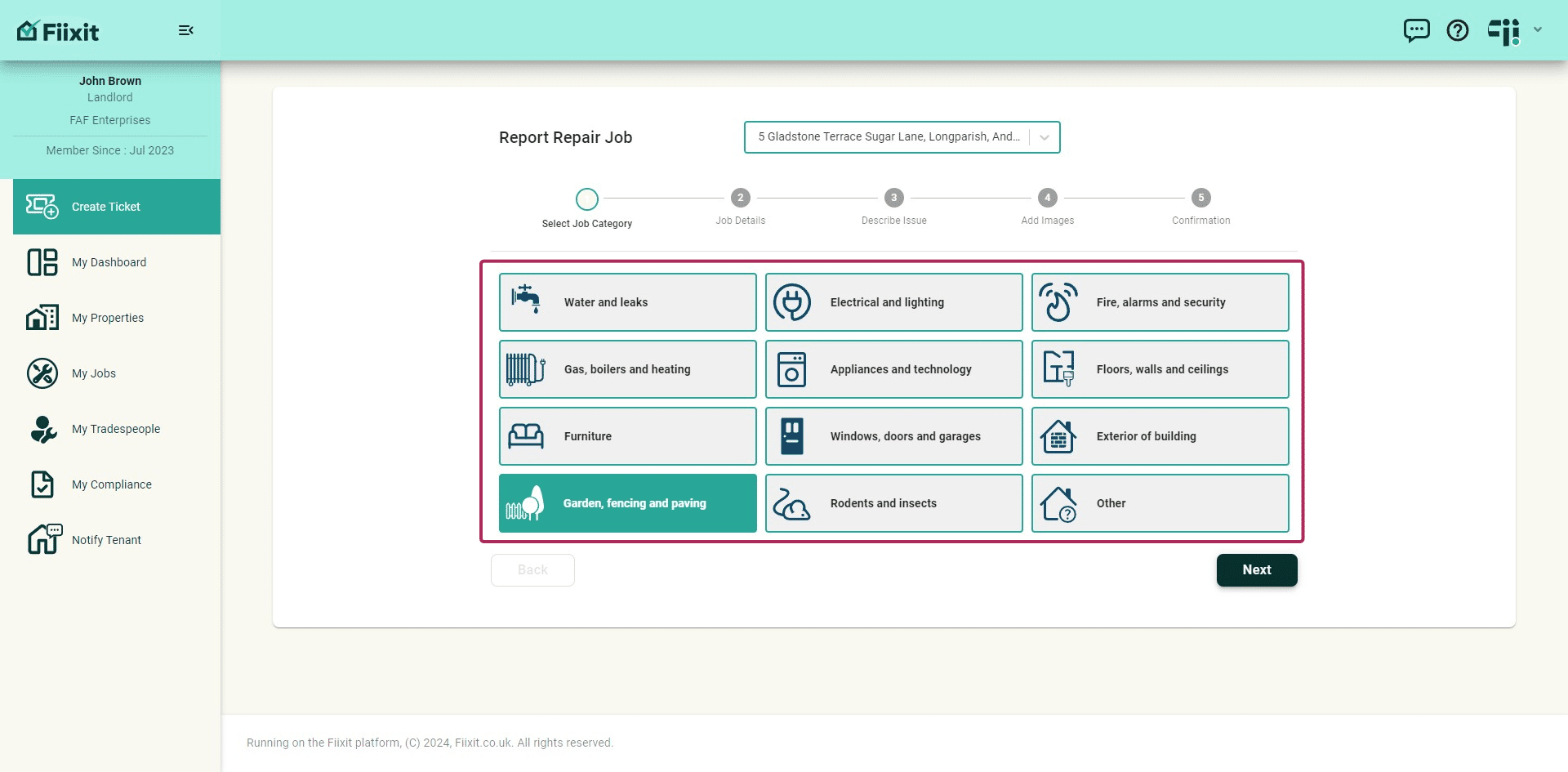Screen dimensions: 1568x772
Task: Pick the Rodents and insects category
Action: pyautogui.click(x=893, y=503)
